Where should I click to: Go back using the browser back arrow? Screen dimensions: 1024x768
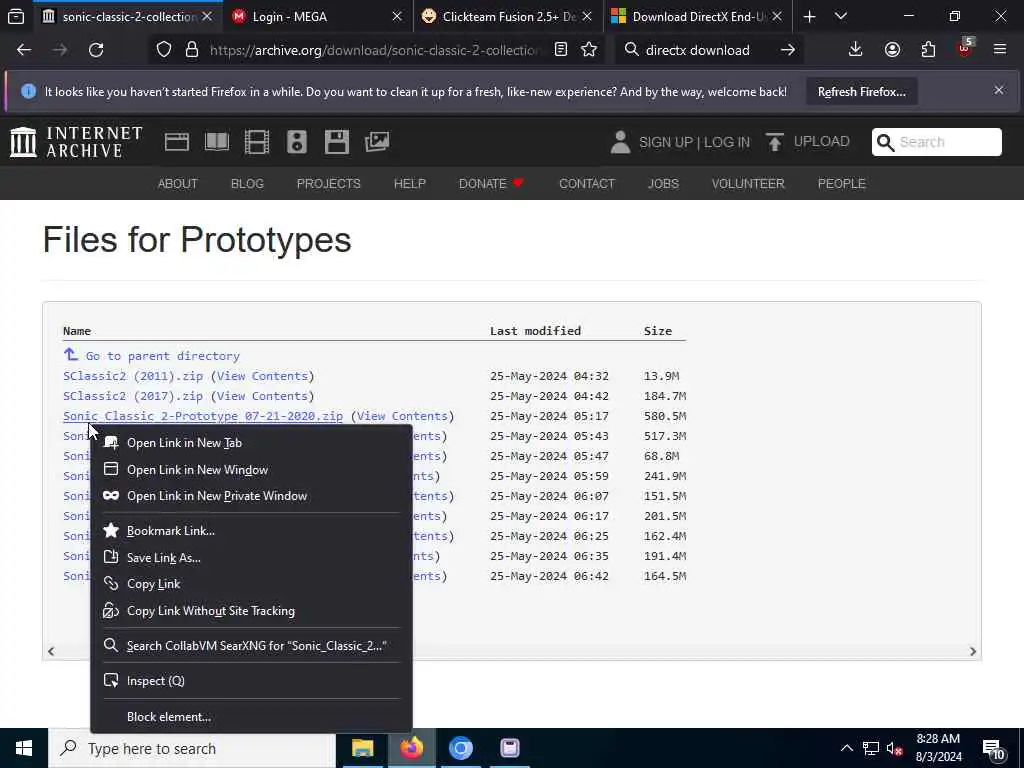click(24, 50)
